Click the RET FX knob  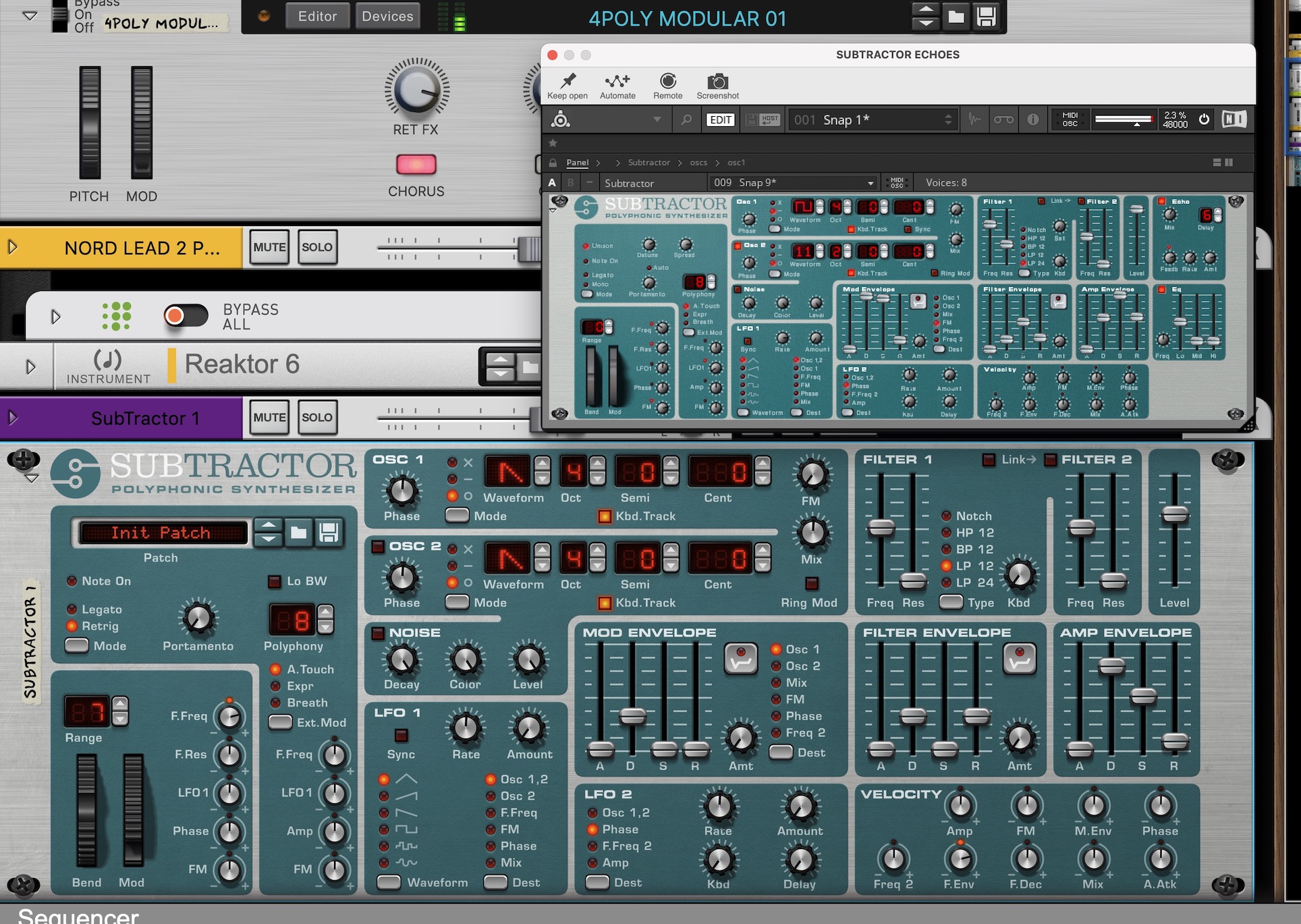pyautogui.click(x=417, y=90)
